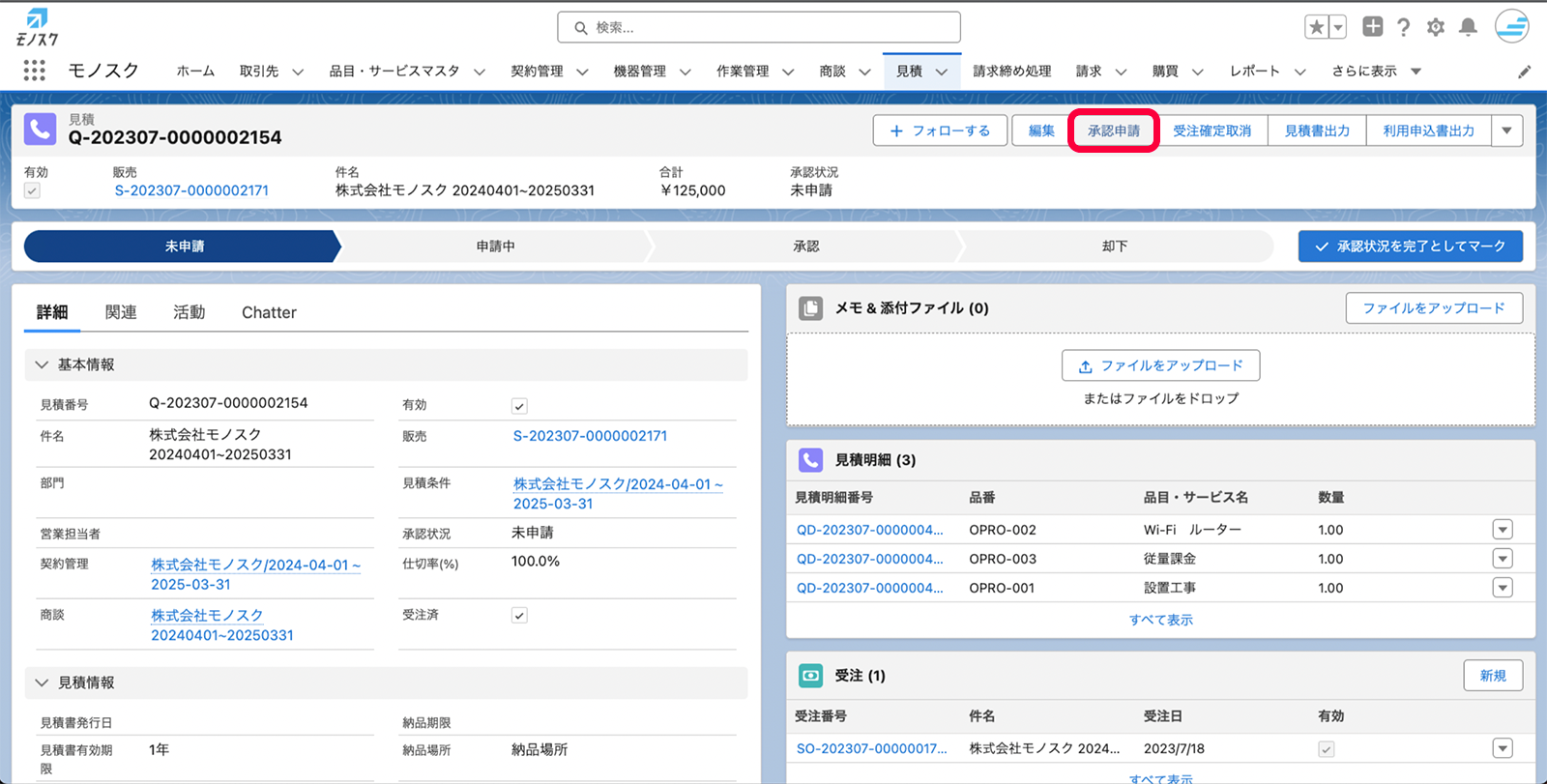
Task: Click the 新規 button in 受注 panel
Action: pos(1493,676)
